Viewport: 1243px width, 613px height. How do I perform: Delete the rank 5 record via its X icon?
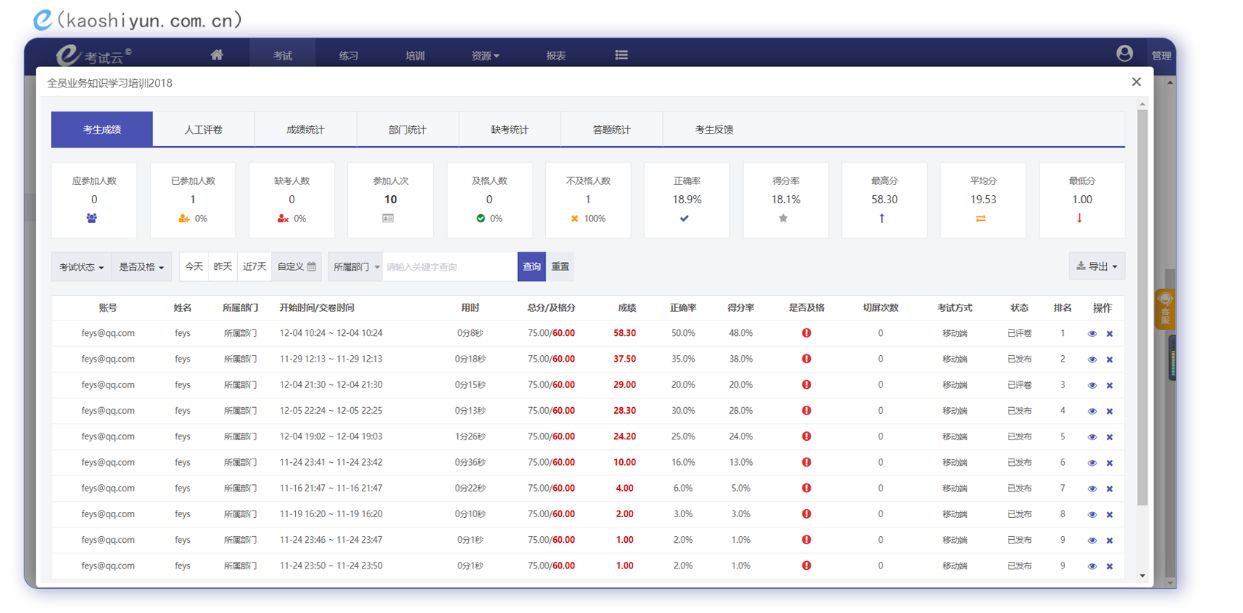coord(1109,437)
